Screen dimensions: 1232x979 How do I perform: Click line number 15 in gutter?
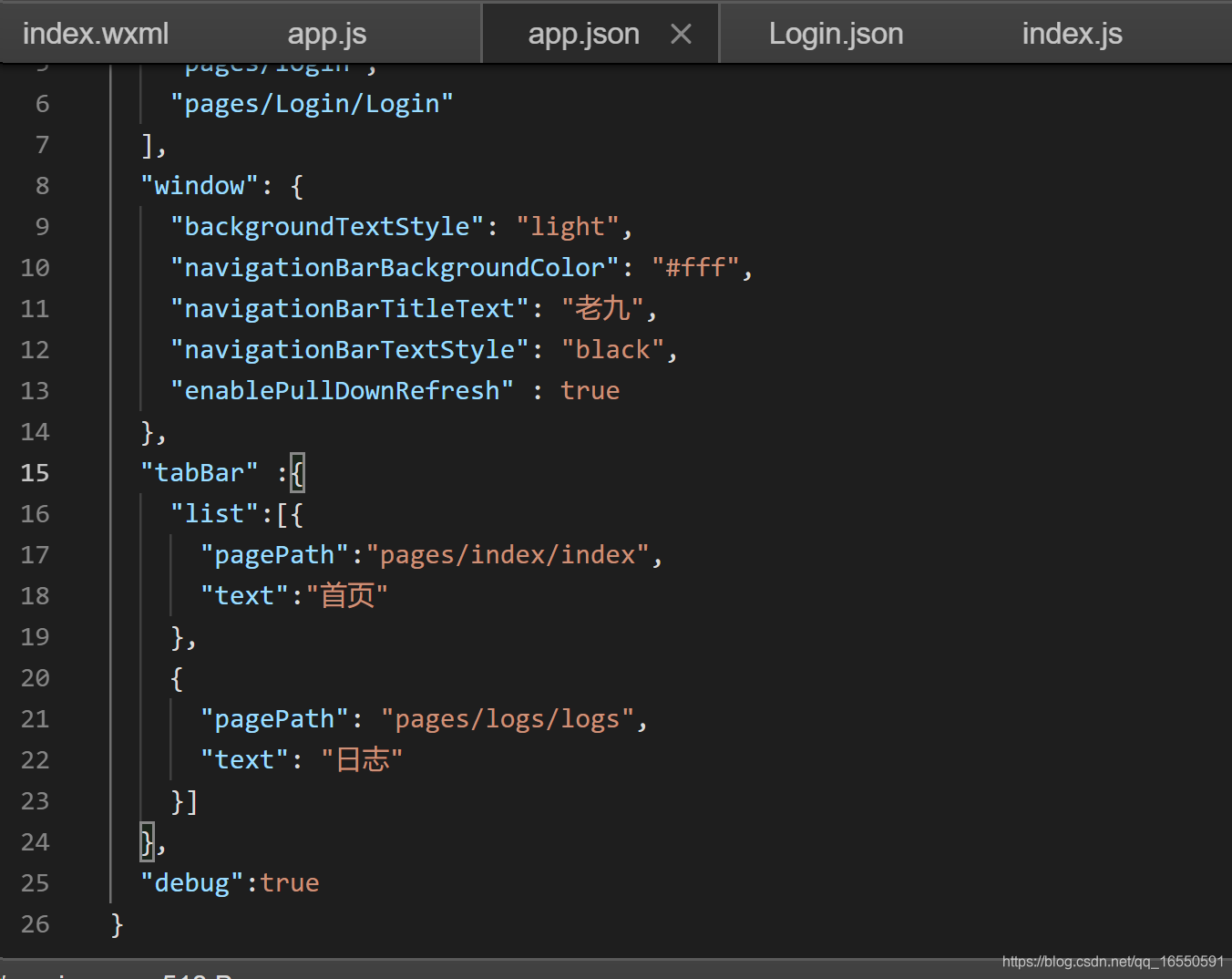(35, 473)
